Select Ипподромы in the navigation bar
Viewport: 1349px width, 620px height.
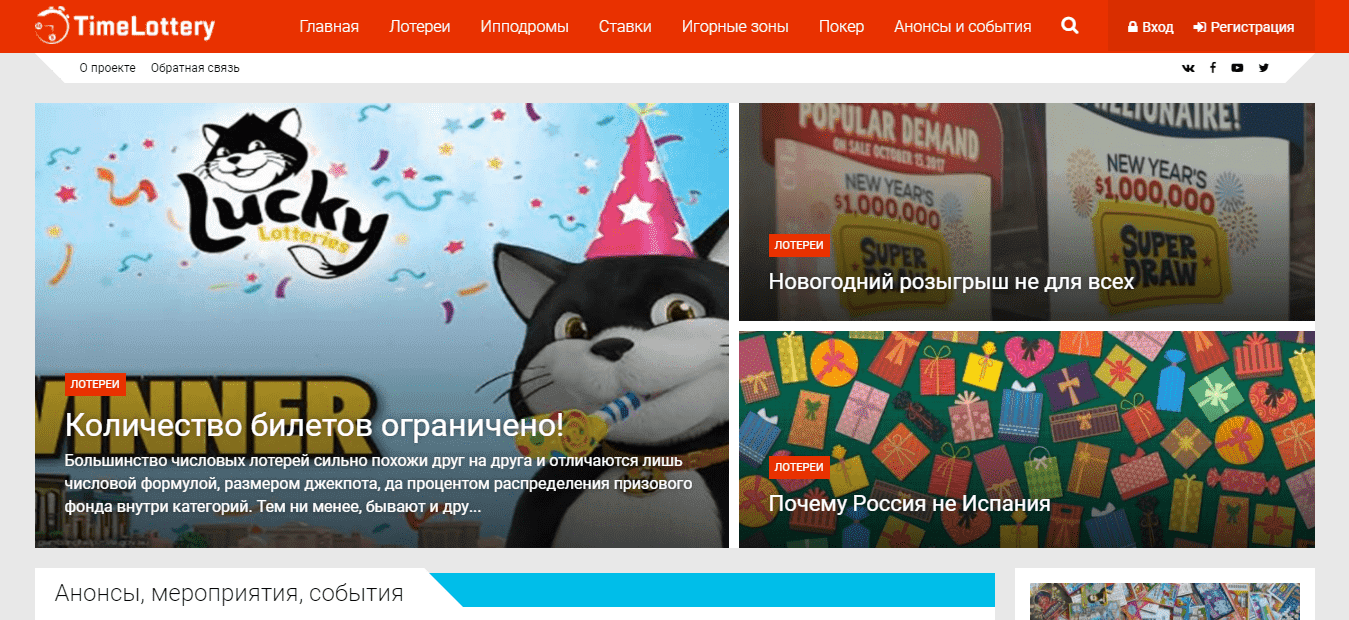524,26
